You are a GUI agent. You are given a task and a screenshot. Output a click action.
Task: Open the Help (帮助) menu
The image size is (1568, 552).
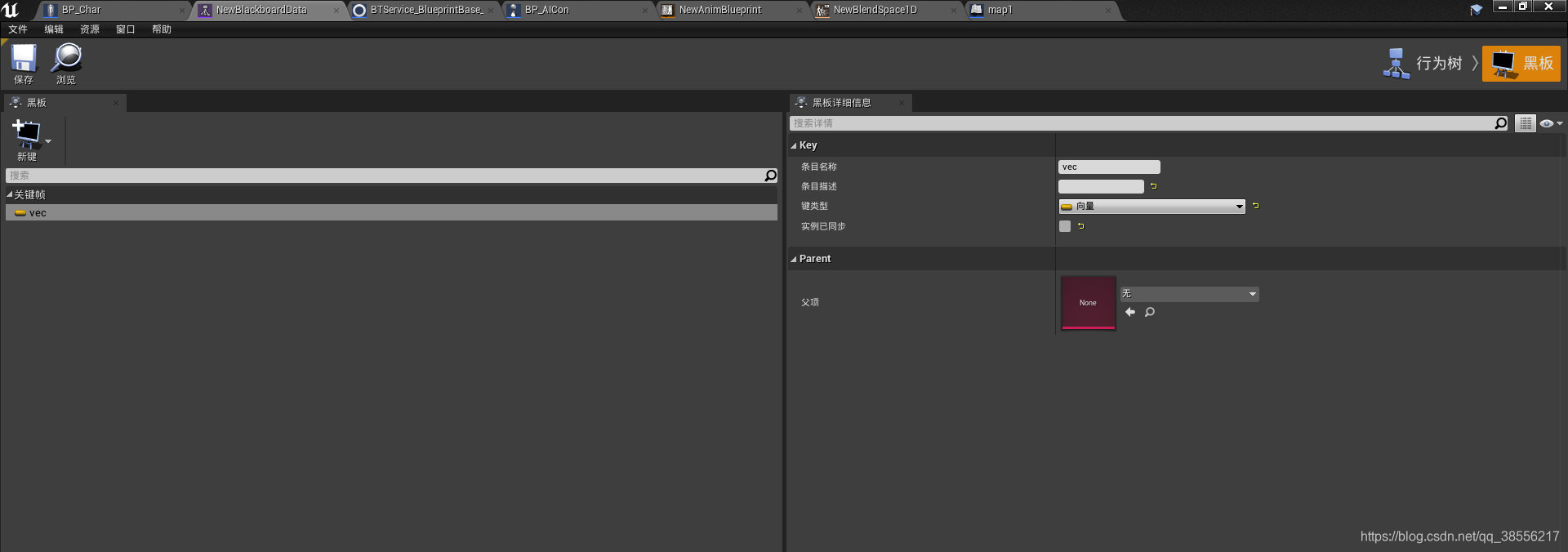click(162, 29)
